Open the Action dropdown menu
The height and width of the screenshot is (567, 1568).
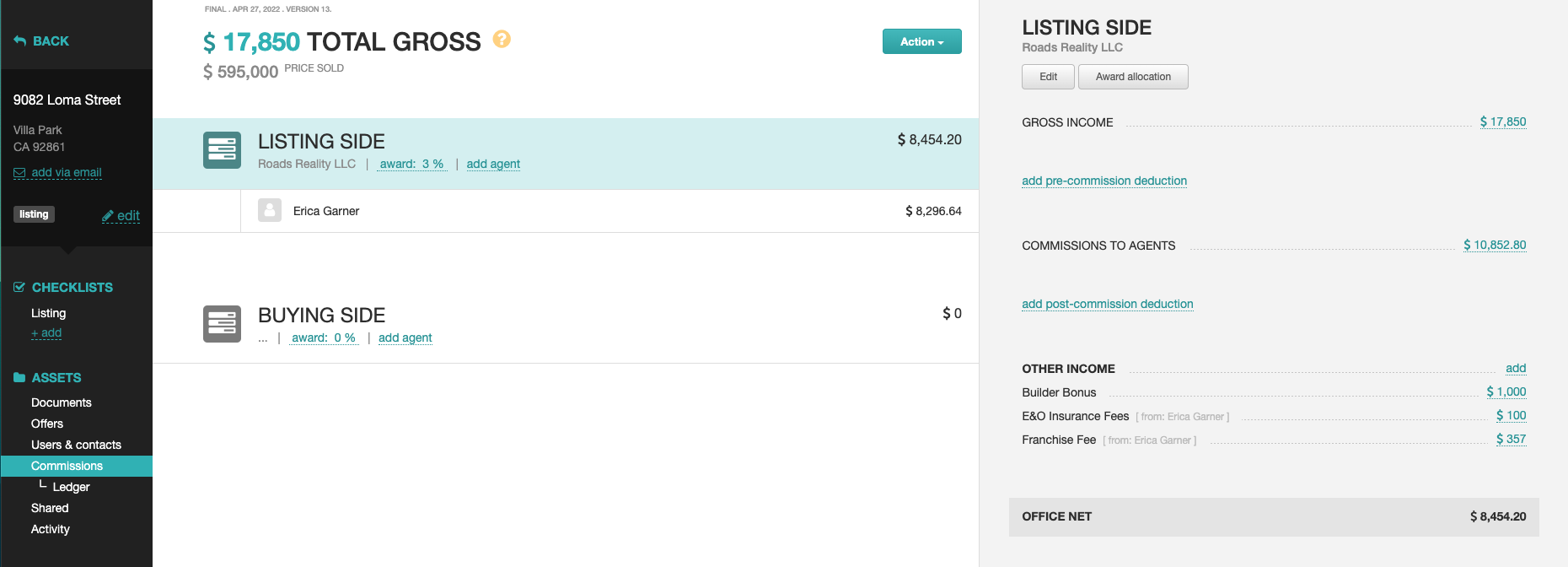921,41
